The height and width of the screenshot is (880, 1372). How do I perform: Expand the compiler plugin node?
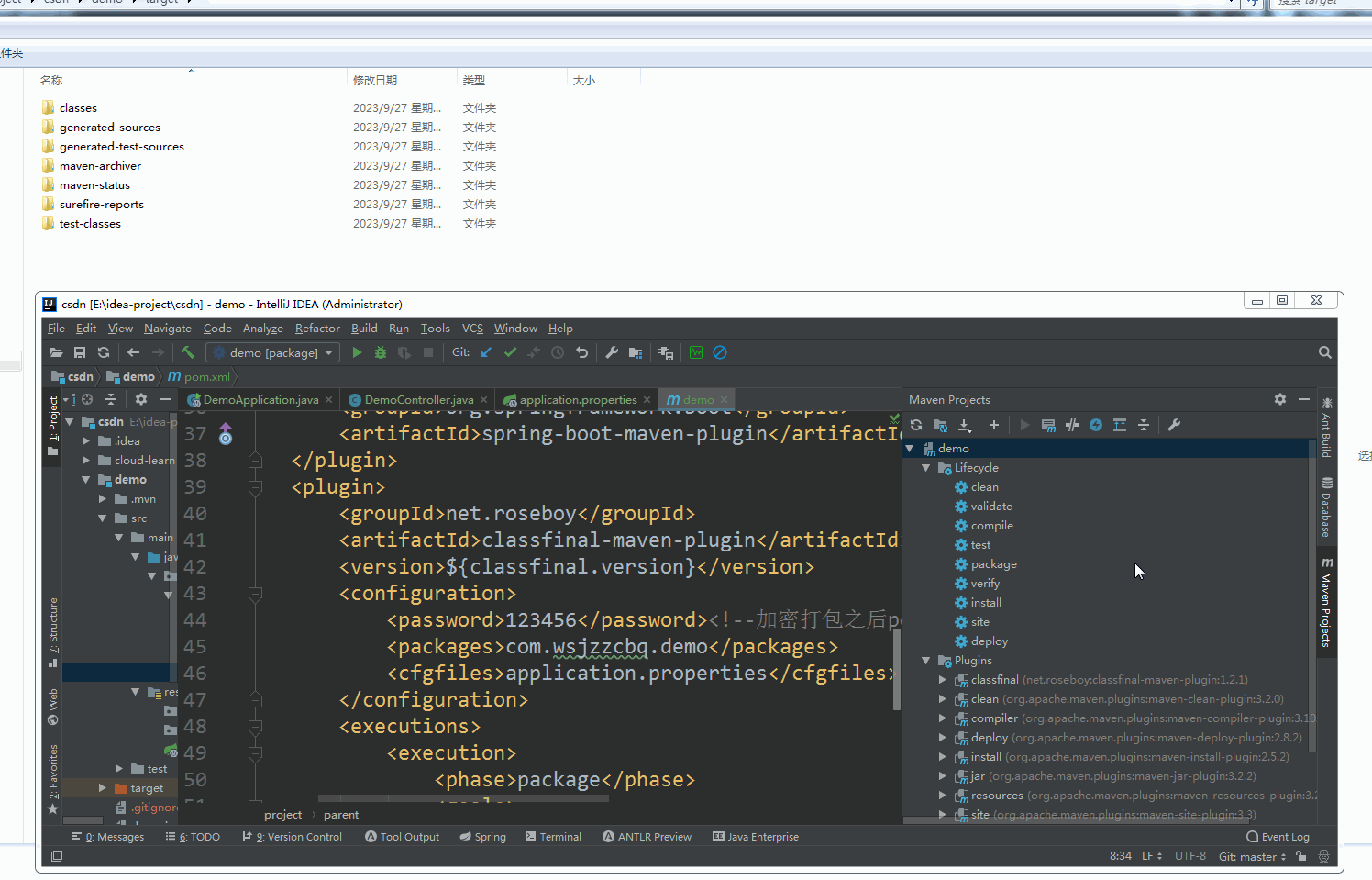(x=943, y=718)
